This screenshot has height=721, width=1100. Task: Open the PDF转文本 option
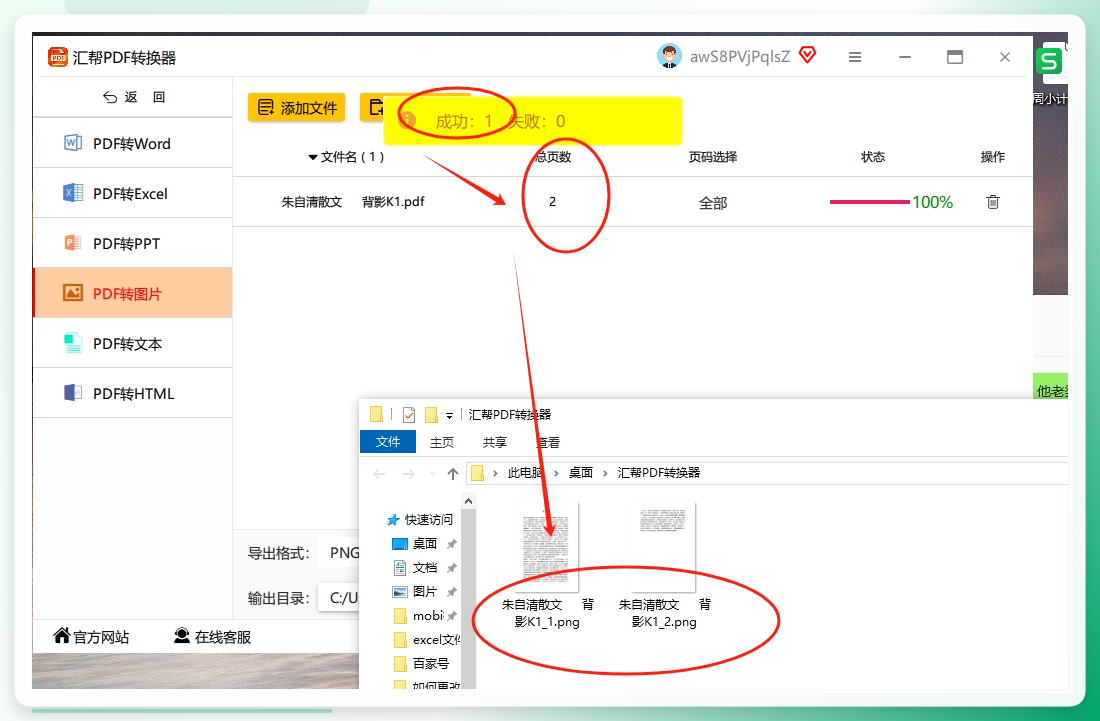[132, 343]
